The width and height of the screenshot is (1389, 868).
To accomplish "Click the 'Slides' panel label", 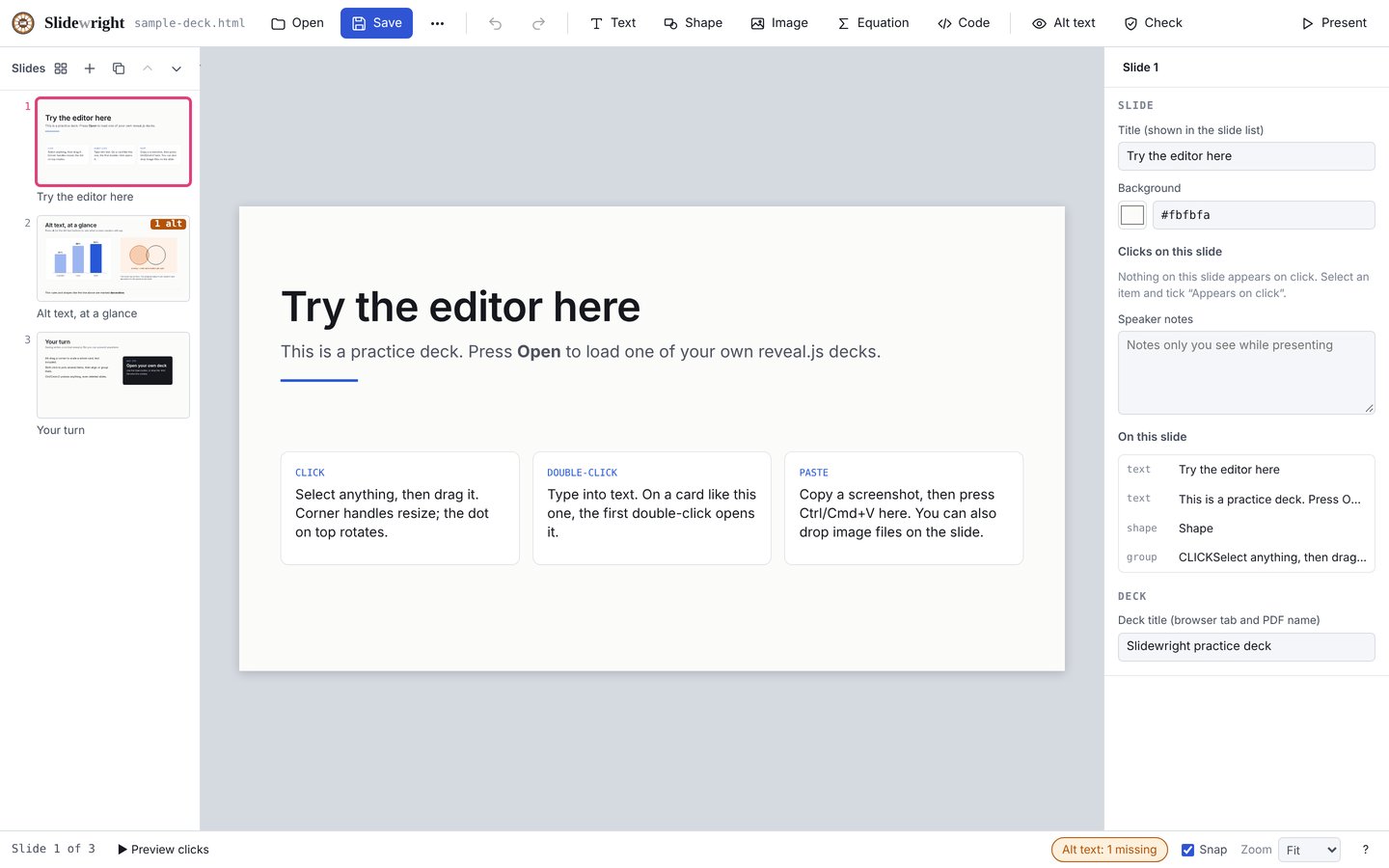I will pyautogui.click(x=28, y=68).
